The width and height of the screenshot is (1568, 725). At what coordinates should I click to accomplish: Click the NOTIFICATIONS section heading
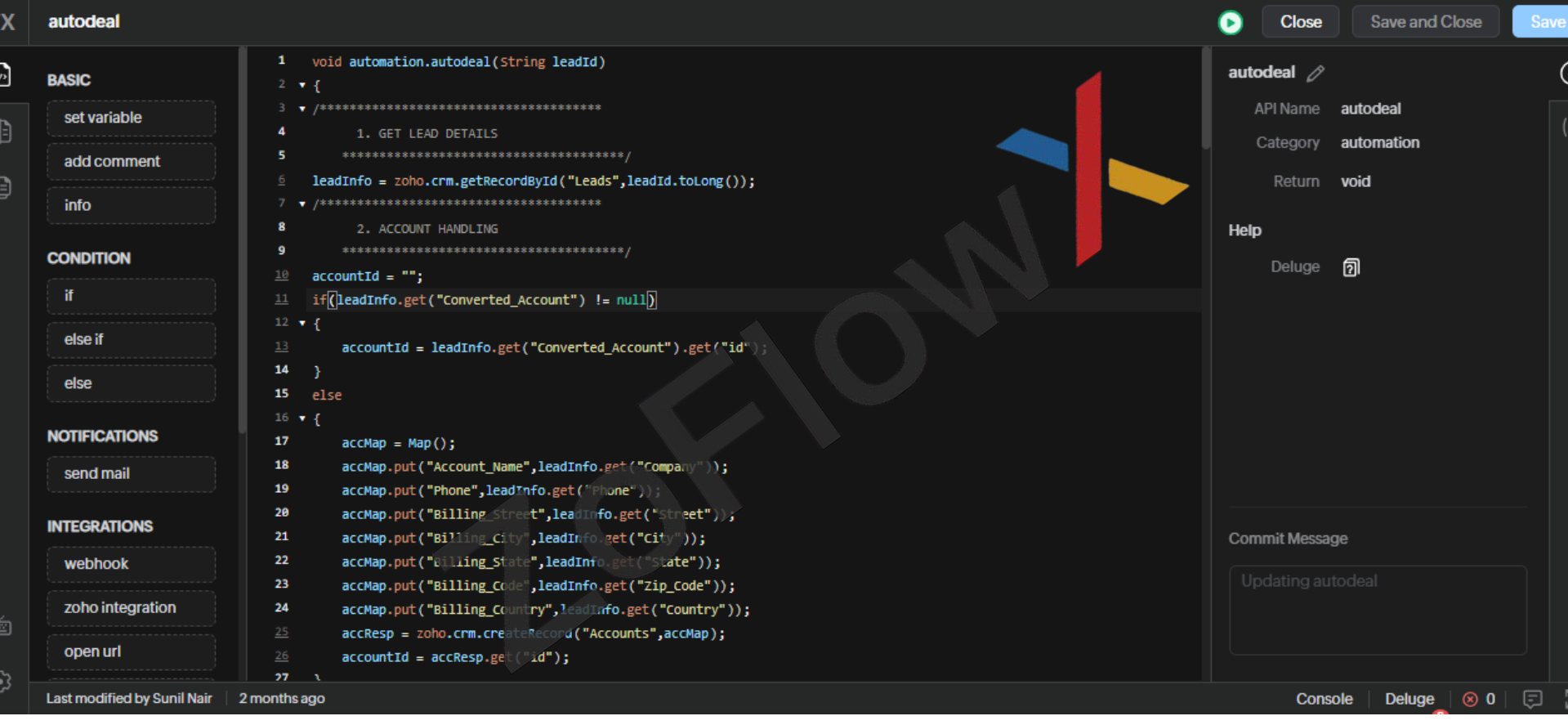tap(102, 436)
